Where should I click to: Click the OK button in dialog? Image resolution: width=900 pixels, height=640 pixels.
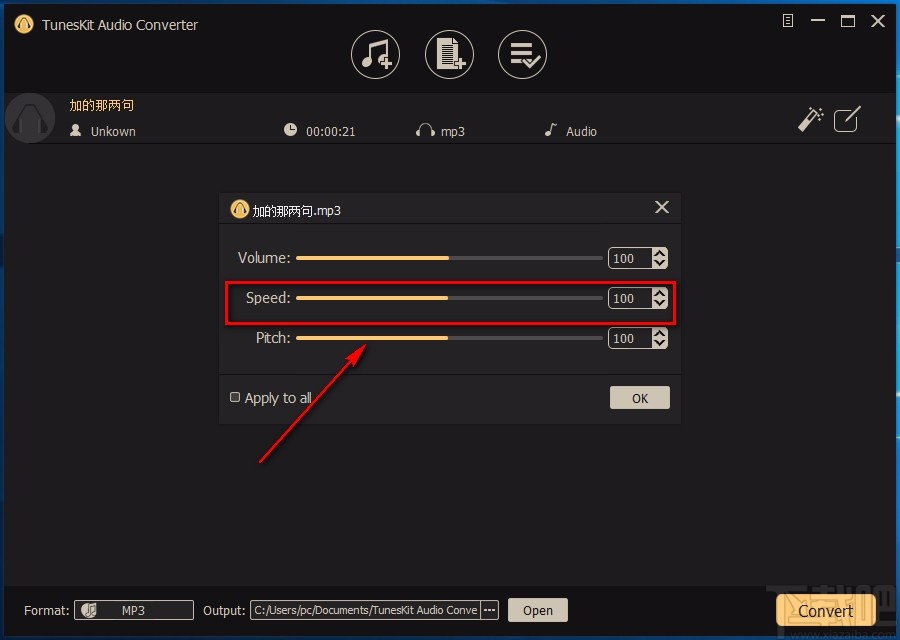click(x=639, y=398)
